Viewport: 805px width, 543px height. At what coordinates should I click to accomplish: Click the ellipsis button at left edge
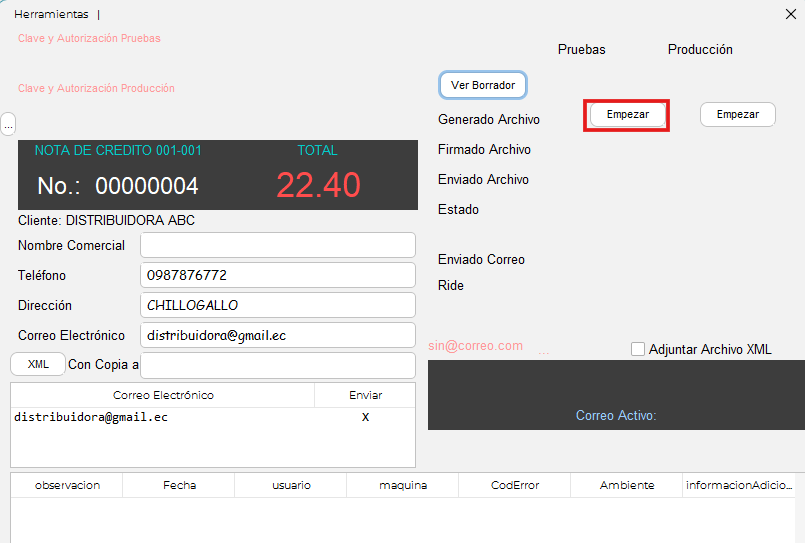pyautogui.click(x=8, y=124)
